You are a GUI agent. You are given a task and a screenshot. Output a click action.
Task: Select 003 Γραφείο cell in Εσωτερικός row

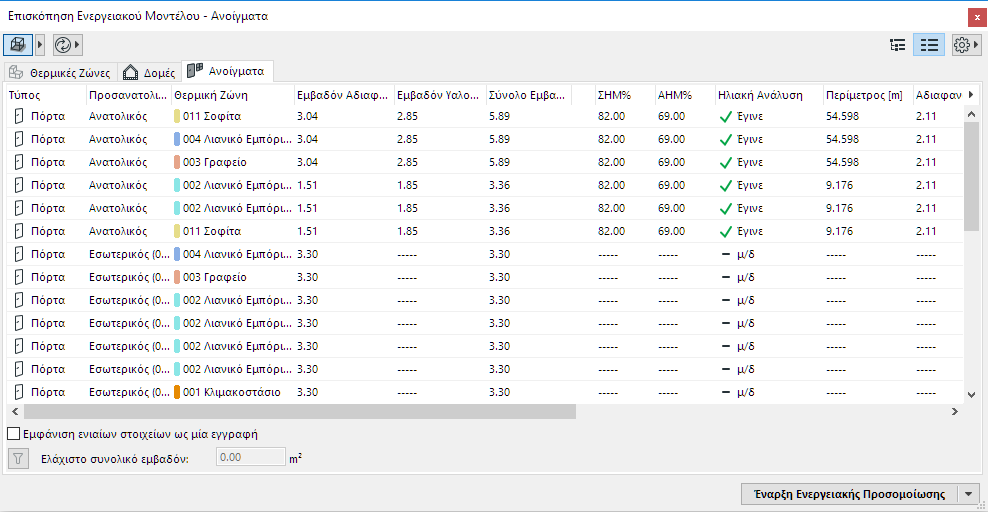click(x=233, y=277)
